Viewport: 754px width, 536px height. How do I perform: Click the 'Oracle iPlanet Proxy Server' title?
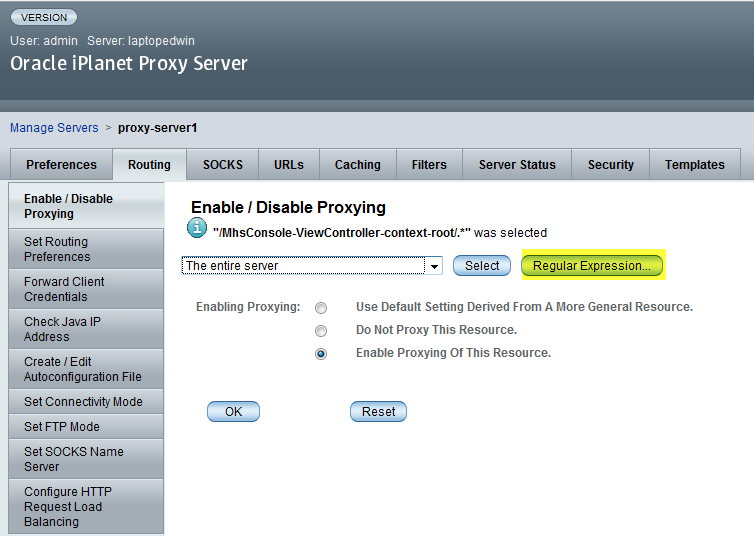tap(129, 63)
